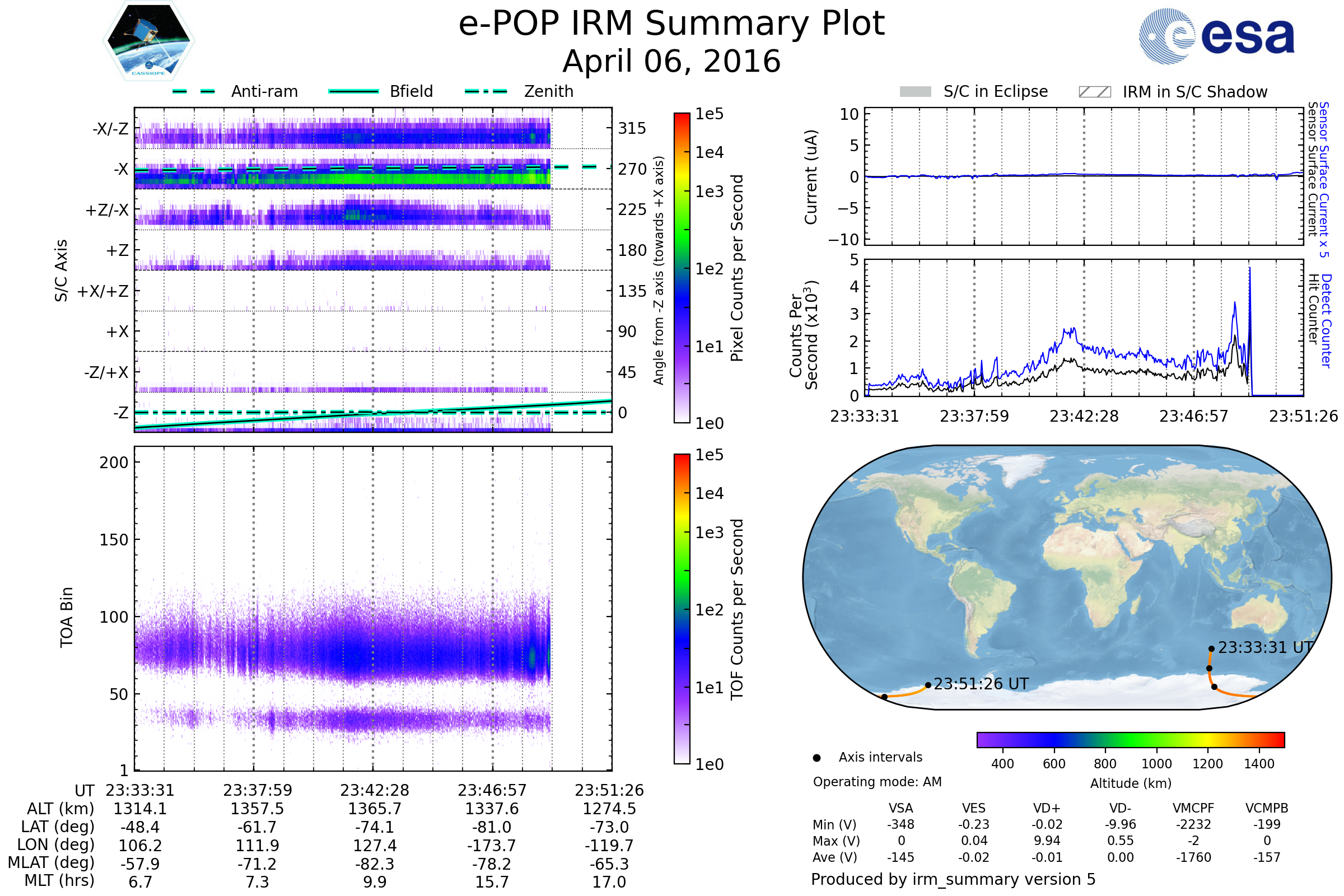Click the Sensor Surface Current x 5 label
The width and height of the screenshot is (1344, 896).
click(1323, 179)
